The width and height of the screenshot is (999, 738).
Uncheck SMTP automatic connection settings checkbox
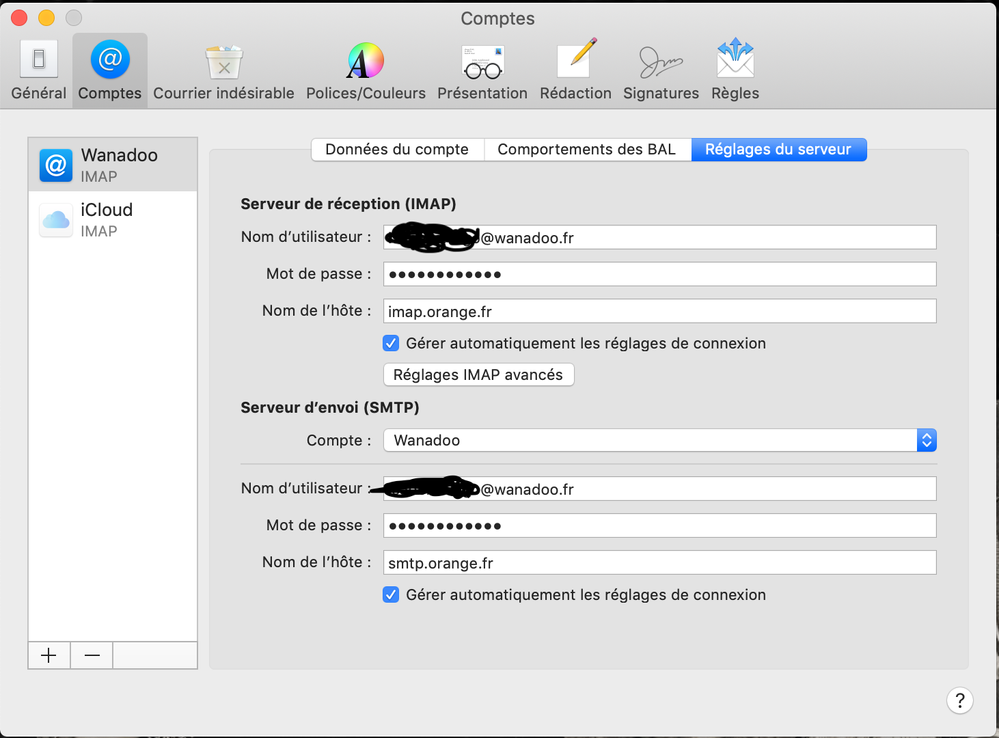pos(391,595)
